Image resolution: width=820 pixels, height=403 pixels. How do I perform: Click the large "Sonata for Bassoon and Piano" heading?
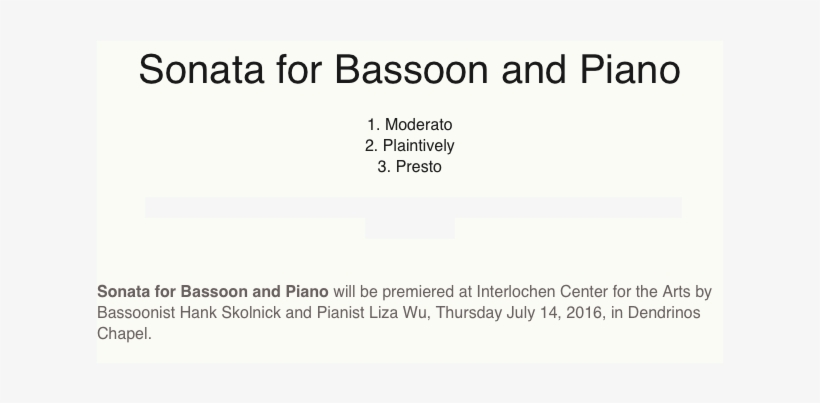(409, 72)
